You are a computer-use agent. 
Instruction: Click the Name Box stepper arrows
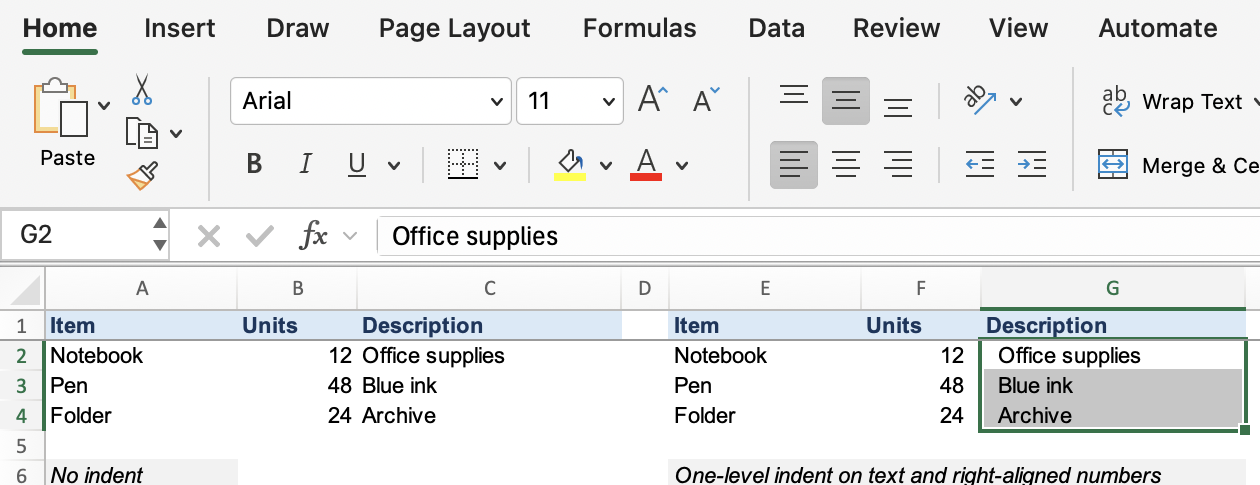click(159, 235)
